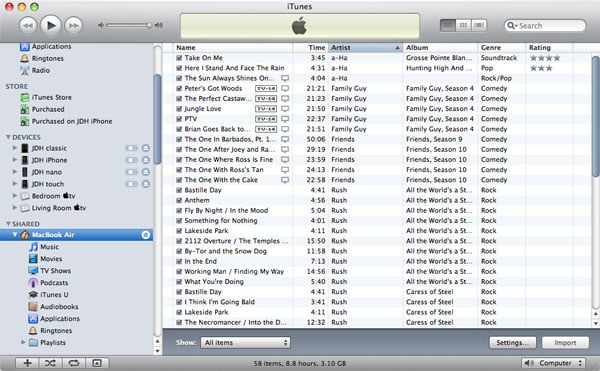Open Audiobooks under MacBook Air
This screenshot has height=371, width=600.
click(53, 307)
